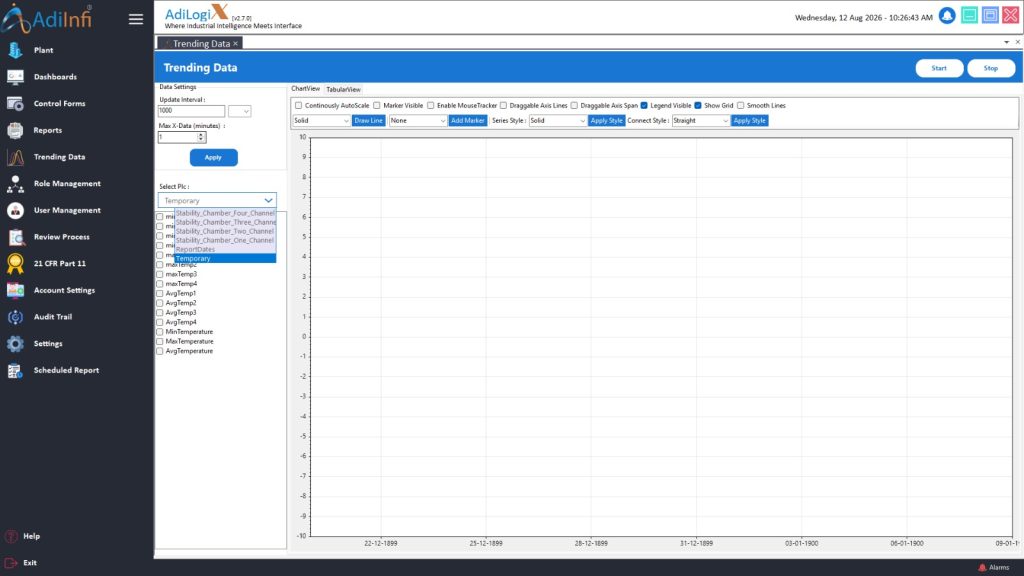Image resolution: width=1024 pixels, height=576 pixels.
Task: Click the Add Marker button
Action: (x=468, y=121)
